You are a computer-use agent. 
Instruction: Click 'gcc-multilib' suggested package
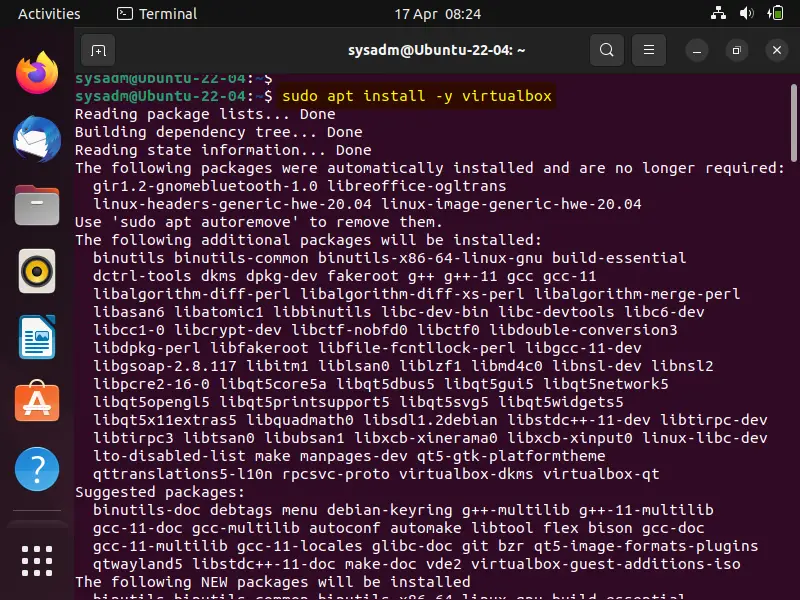point(245,528)
